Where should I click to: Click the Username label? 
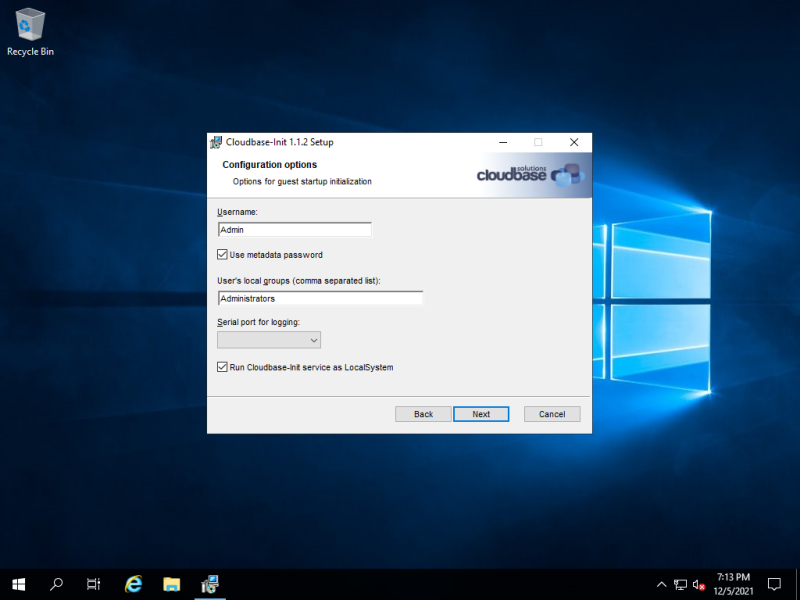click(x=237, y=212)
